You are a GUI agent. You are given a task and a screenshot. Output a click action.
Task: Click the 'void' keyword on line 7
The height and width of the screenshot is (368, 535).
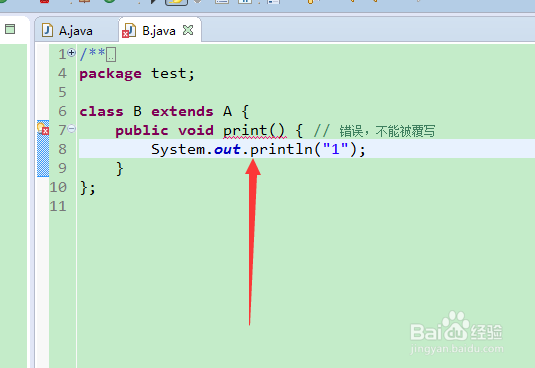click(x=196, y=130)
